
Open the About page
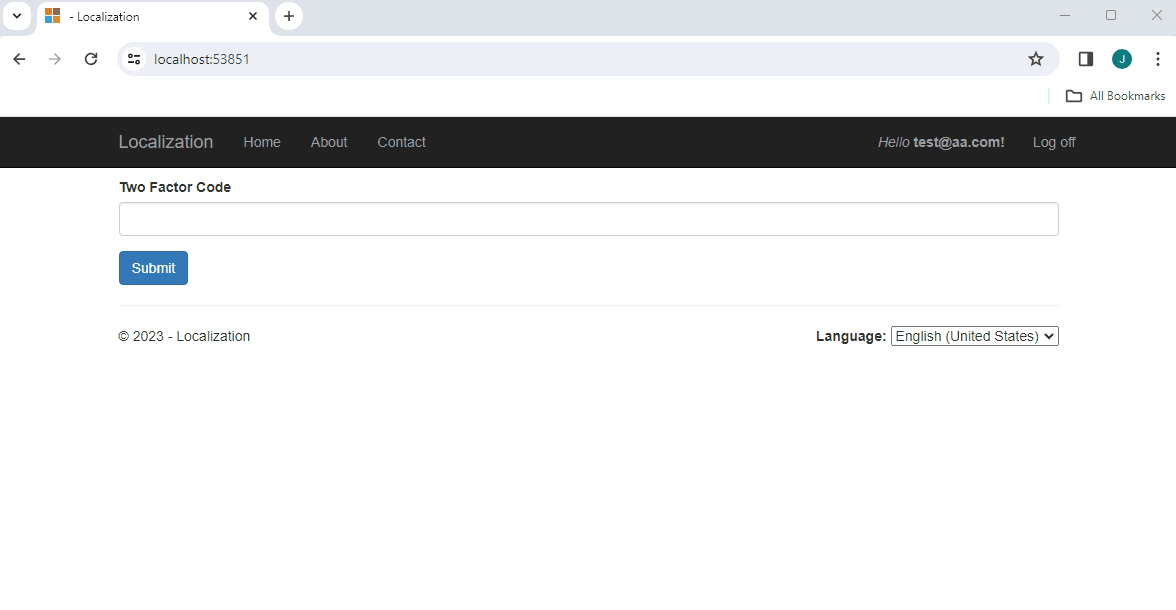tap(328, 142)
